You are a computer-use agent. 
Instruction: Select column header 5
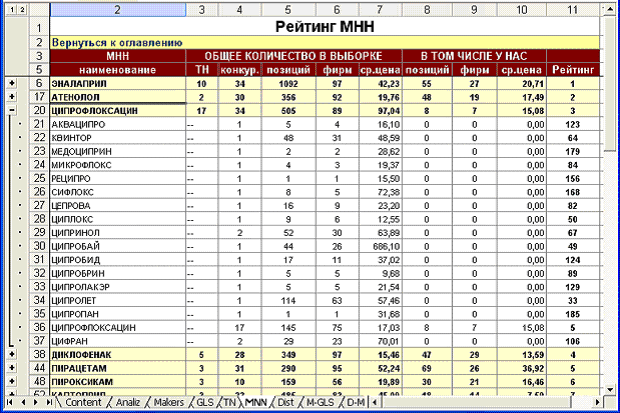pyautogui.click(x=288, y=9)
